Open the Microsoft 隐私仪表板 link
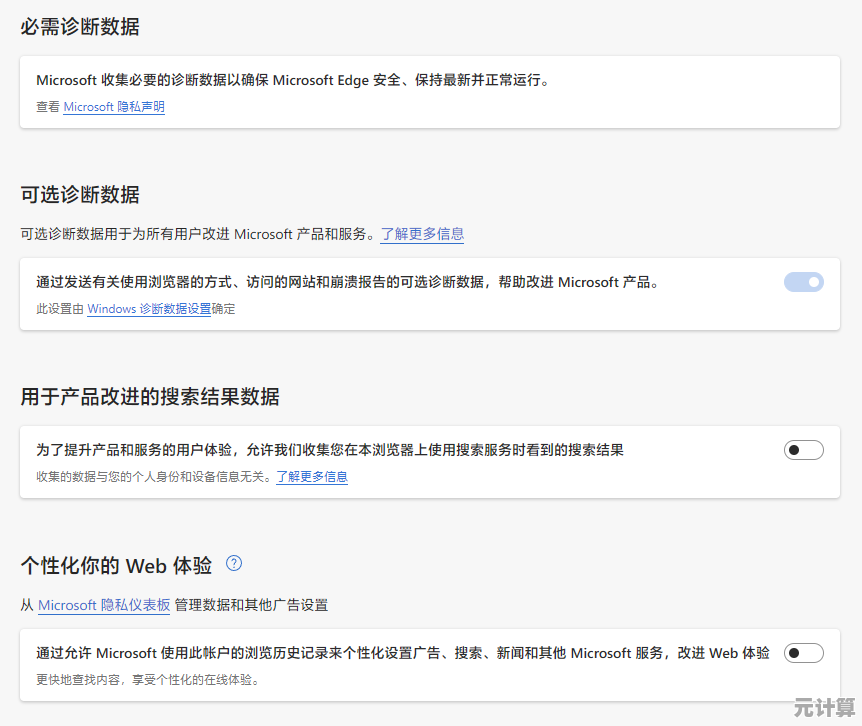This screenshot has height=726, width=862. click(x=104, y=605)
